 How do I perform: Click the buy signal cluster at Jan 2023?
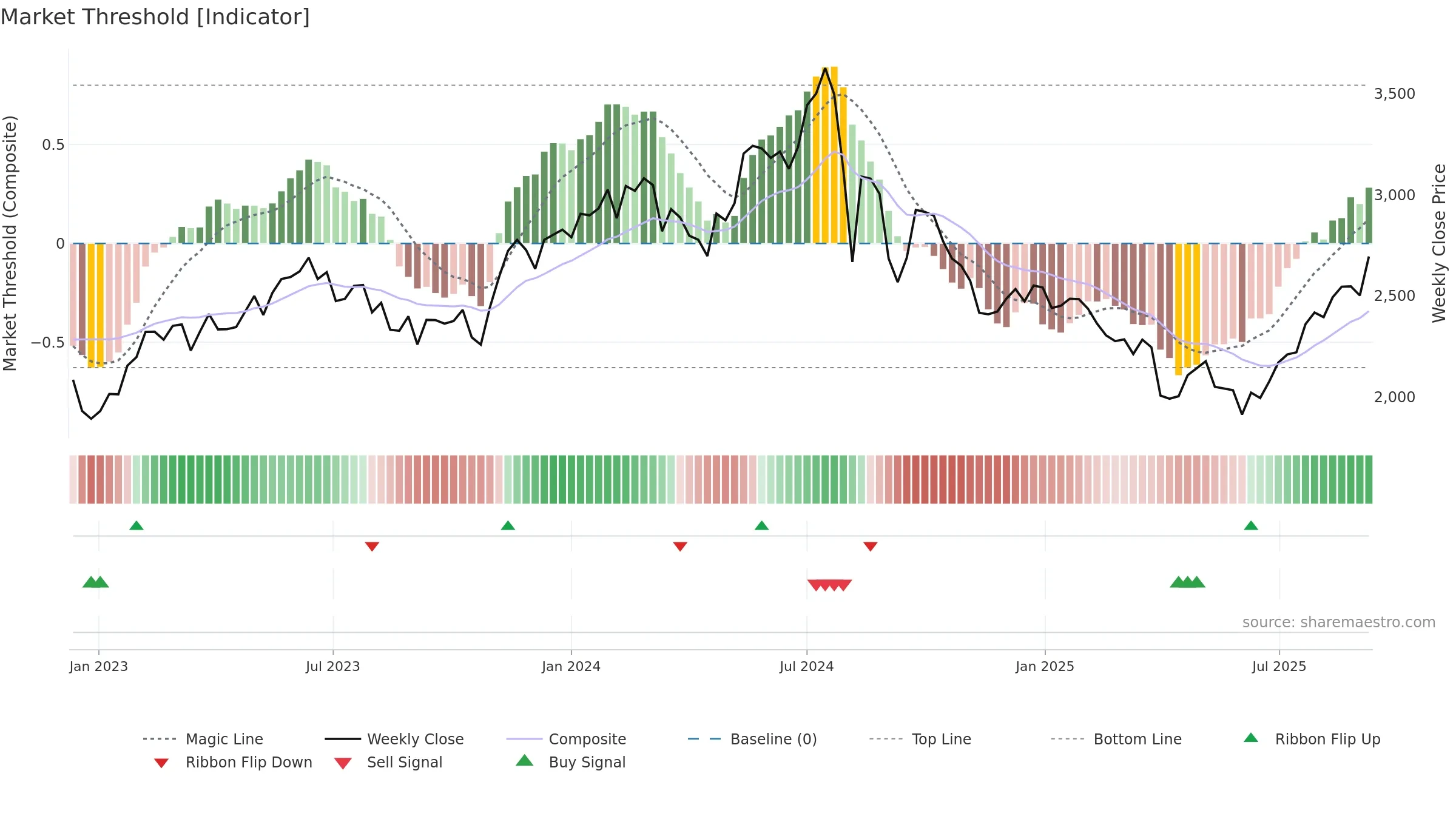coord(96,582)
